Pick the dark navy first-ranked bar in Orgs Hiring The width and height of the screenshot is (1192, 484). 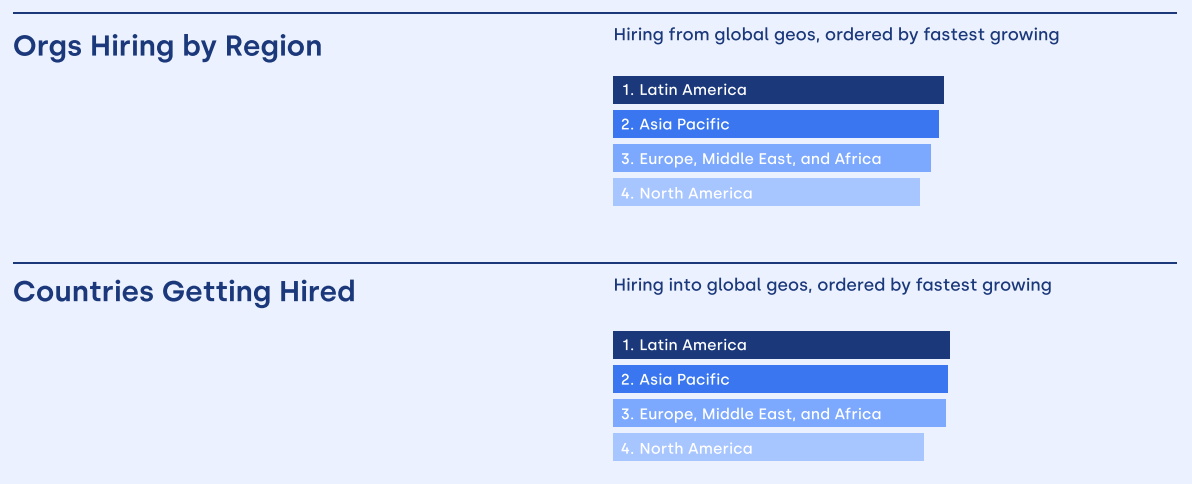[778, 90]
